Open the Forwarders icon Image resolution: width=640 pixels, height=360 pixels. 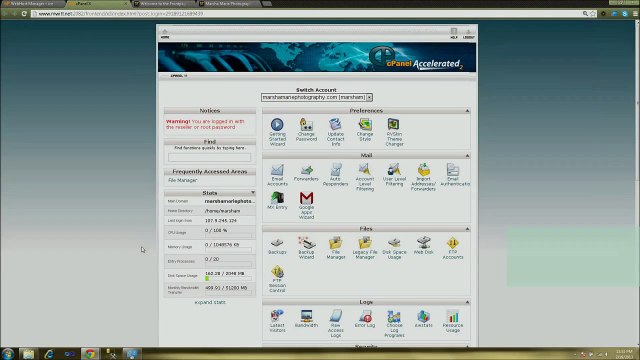[x=306, y=169]
